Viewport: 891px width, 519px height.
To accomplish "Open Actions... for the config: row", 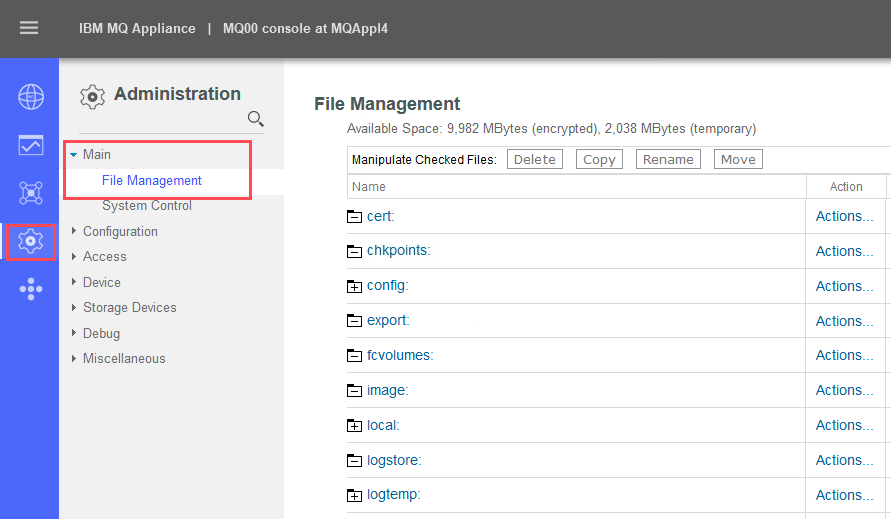I will (x=844, y=286).
